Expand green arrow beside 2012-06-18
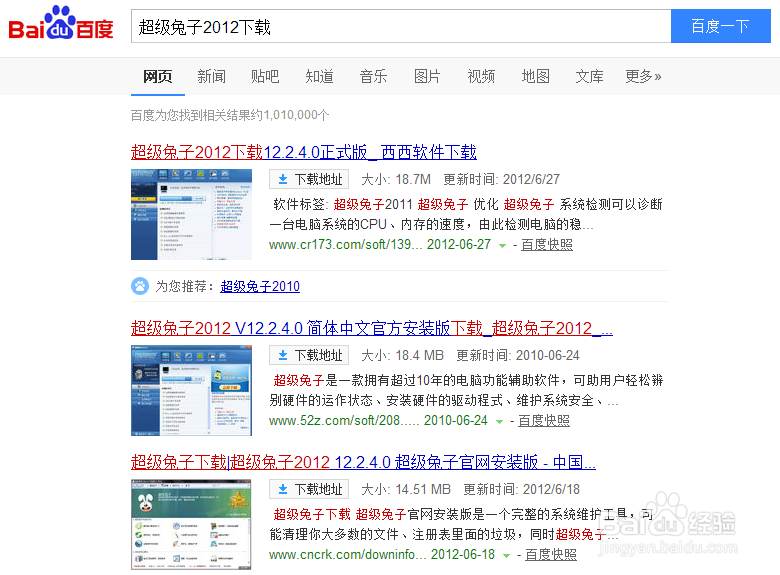 [506, 556]
